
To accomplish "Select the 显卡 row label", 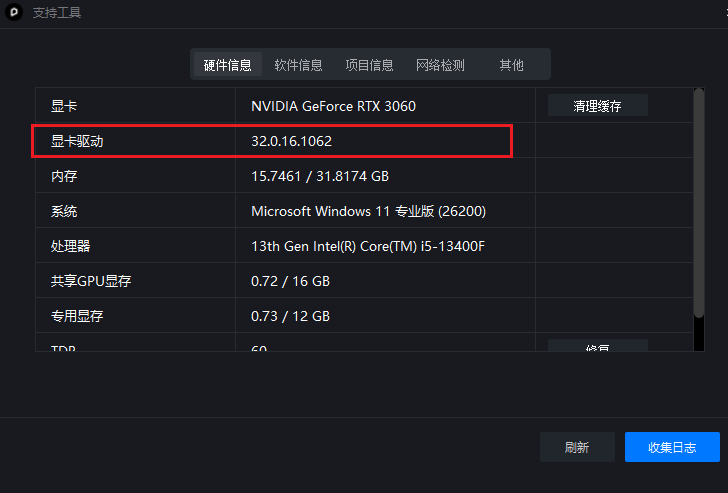I will (x=64, y=106).
